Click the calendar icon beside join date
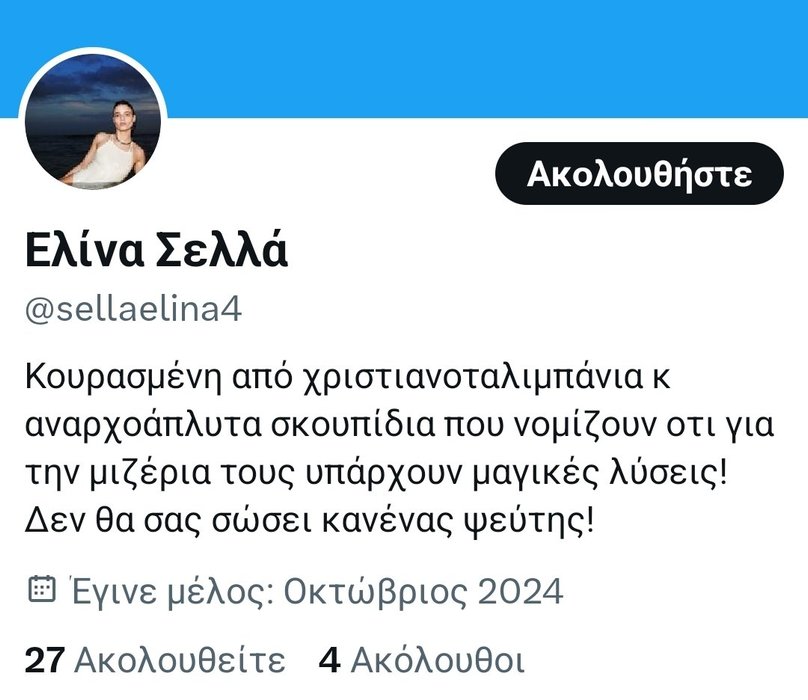This screenshot has height=700, width=808. pos(41,589)
